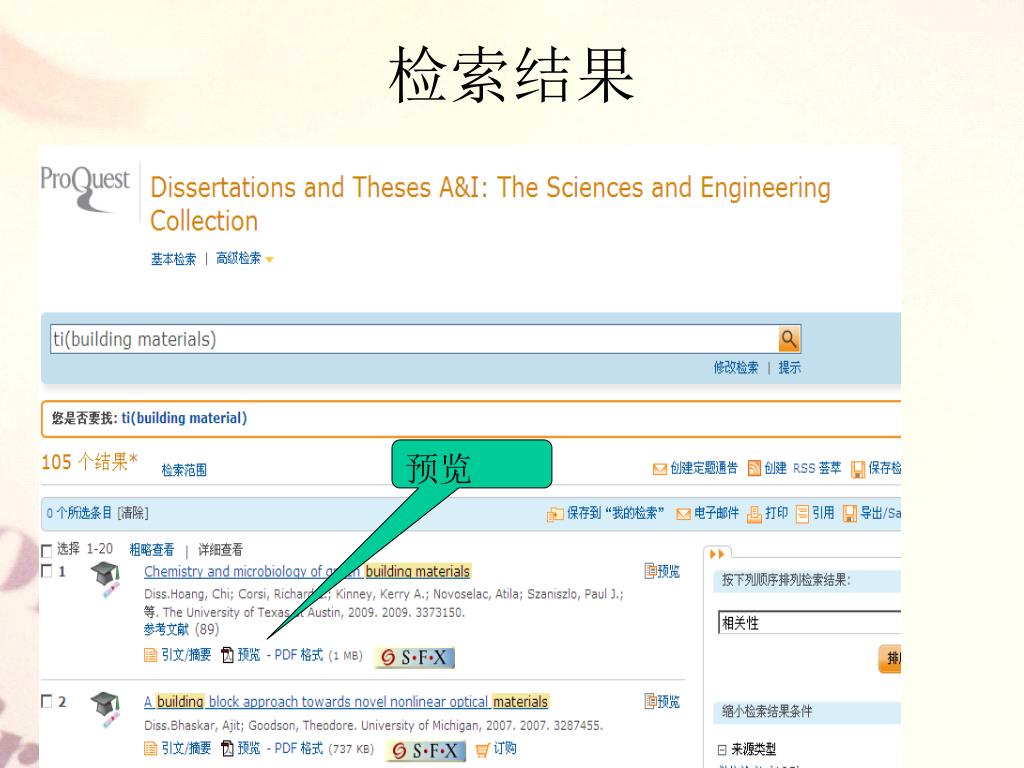Click 引文/摘要 icon under result 2
The image size is (1024, 768).
coord(151,748)
